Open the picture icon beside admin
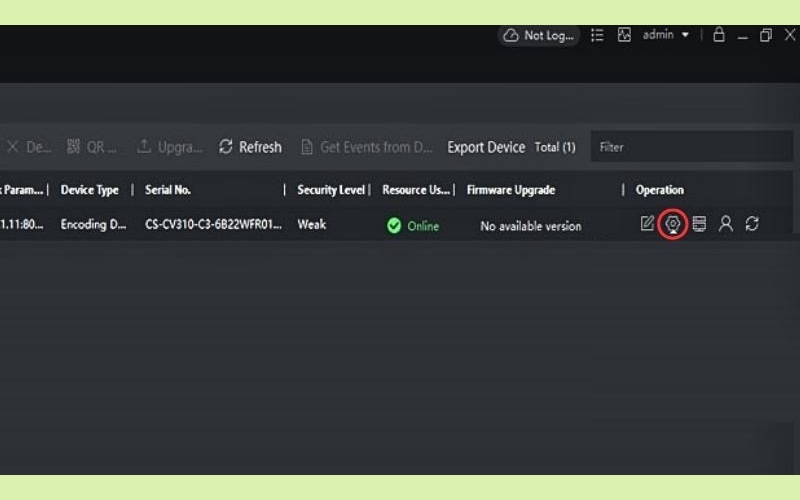The width and height of the screenshot is (800, 500). pos(624,35)
